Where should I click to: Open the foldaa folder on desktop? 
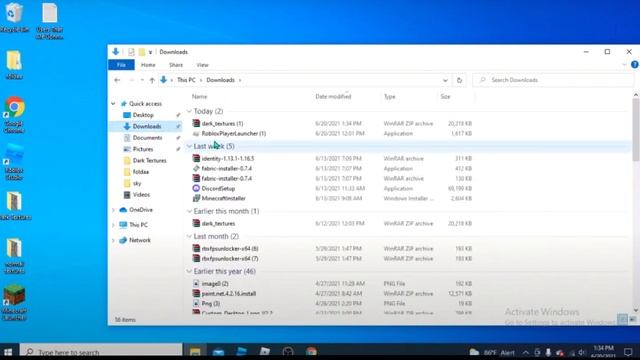[x=14, y=65]
